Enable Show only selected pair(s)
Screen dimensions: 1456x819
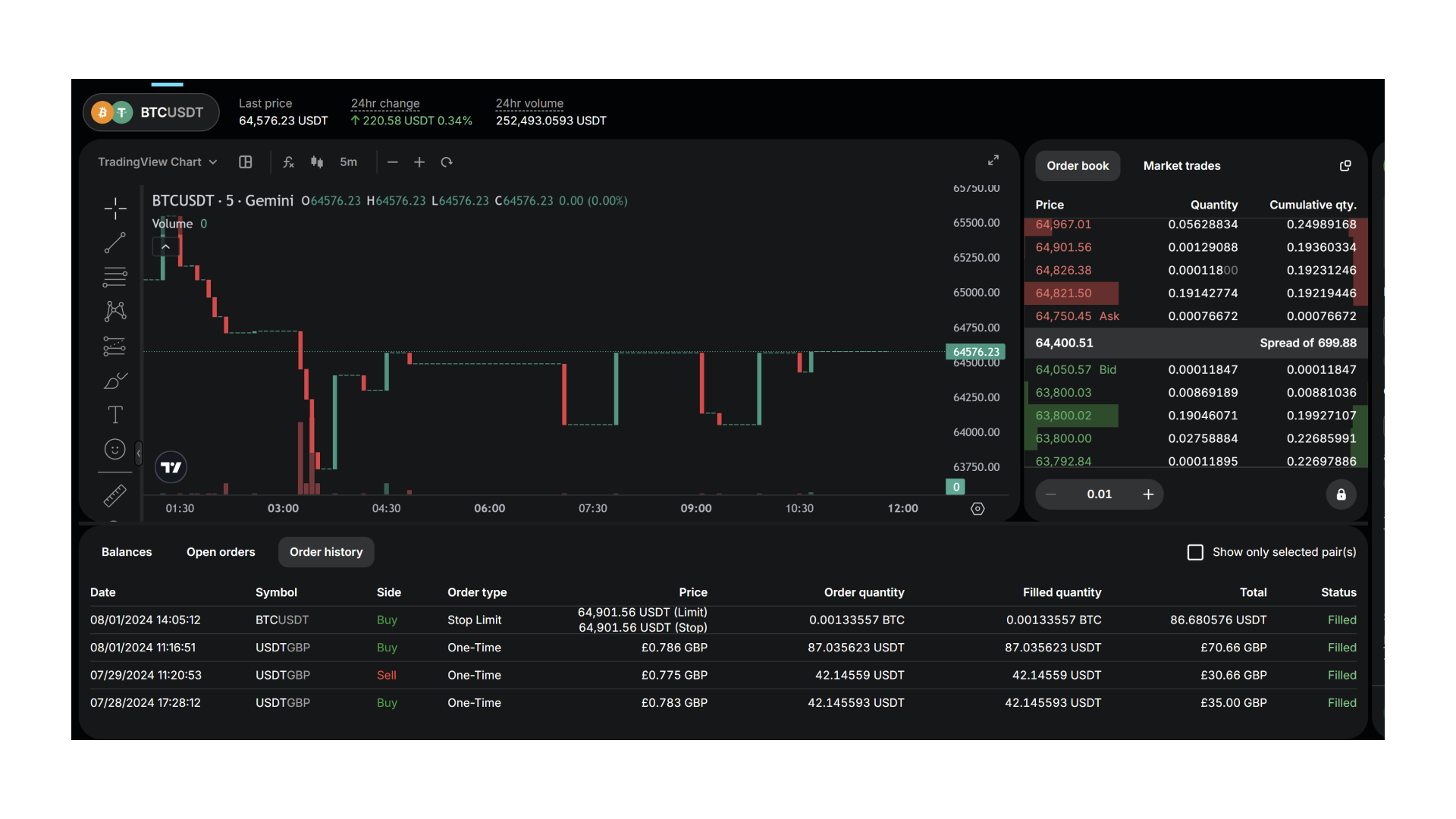click(x=1195, y=552)
